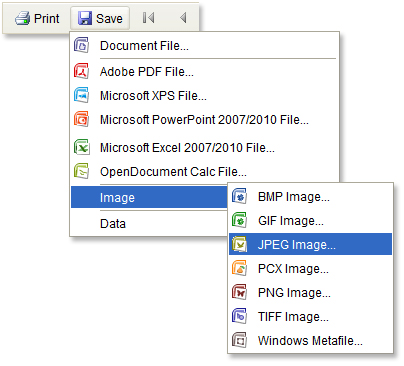Choose Windows Metafile... from Image submenu
Viewport: 404px width, 366px height.
coord(311,341)
